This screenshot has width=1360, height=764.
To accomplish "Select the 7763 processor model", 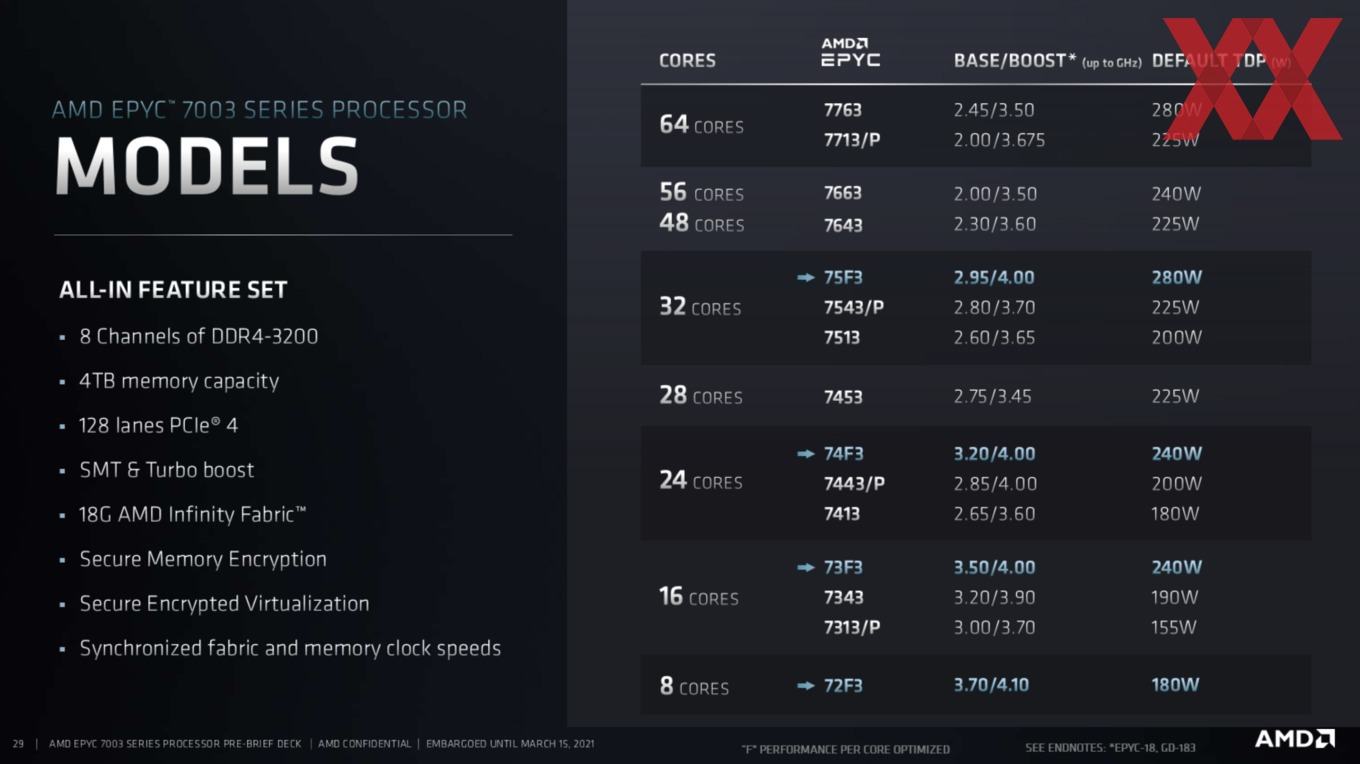I will (x=842, y=110).
